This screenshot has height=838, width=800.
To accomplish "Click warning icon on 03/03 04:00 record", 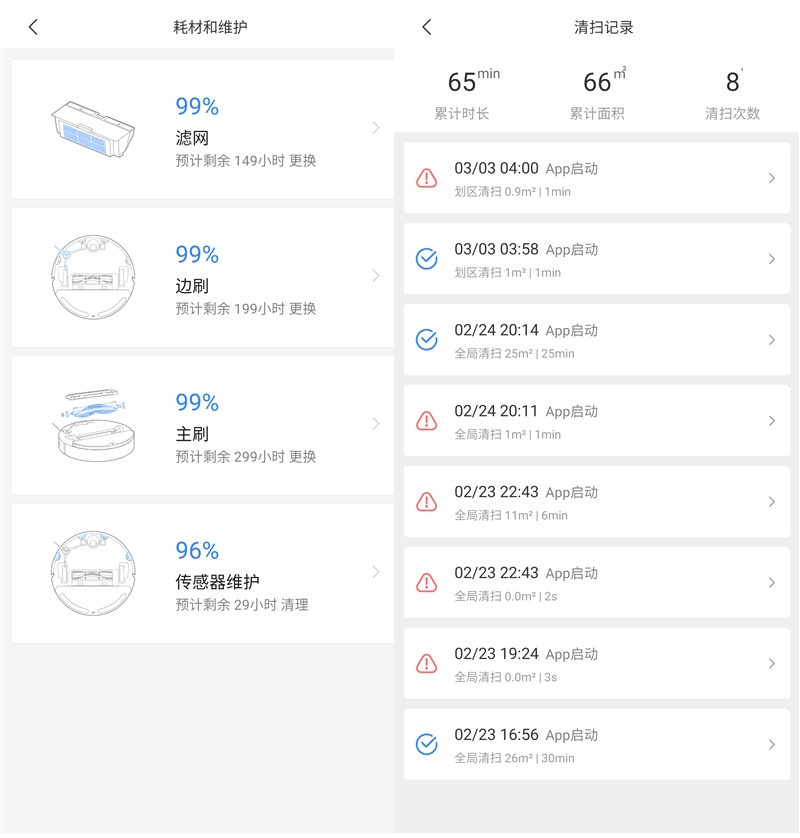I will pos(427,178).
